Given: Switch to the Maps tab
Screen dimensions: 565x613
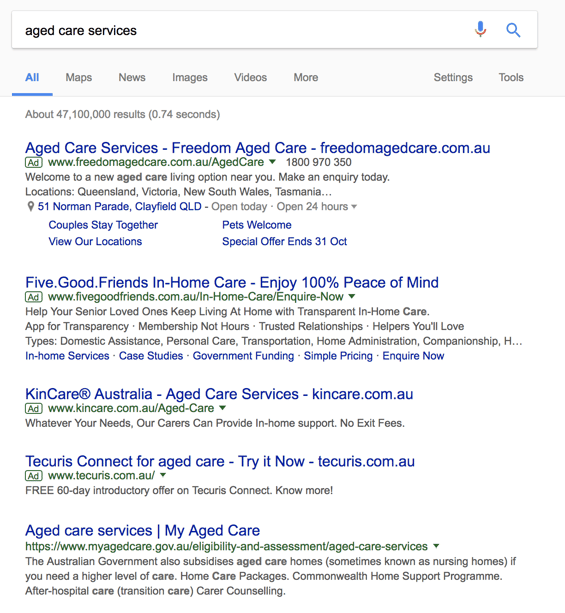Looking at the screenshot, I should tap(79, 77).
